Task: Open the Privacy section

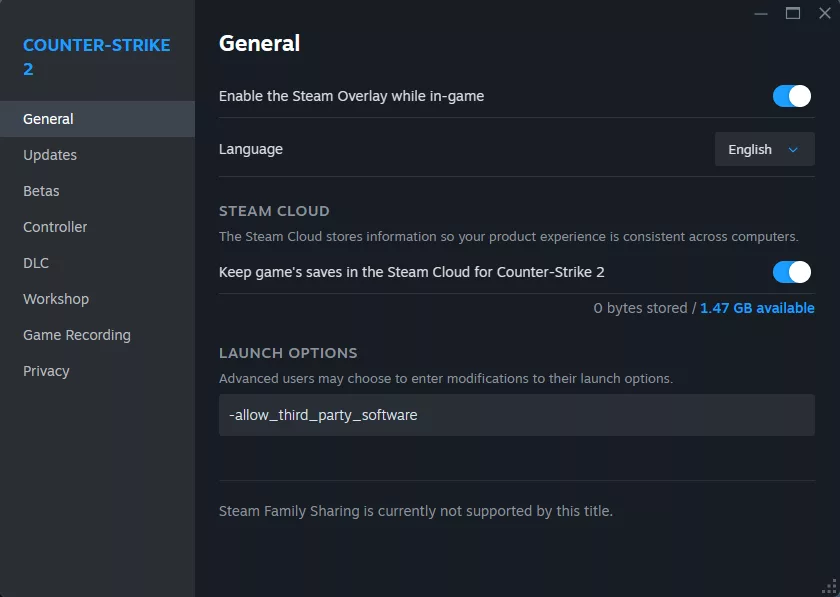Action: pyautogui.click(x=46, y=371)
